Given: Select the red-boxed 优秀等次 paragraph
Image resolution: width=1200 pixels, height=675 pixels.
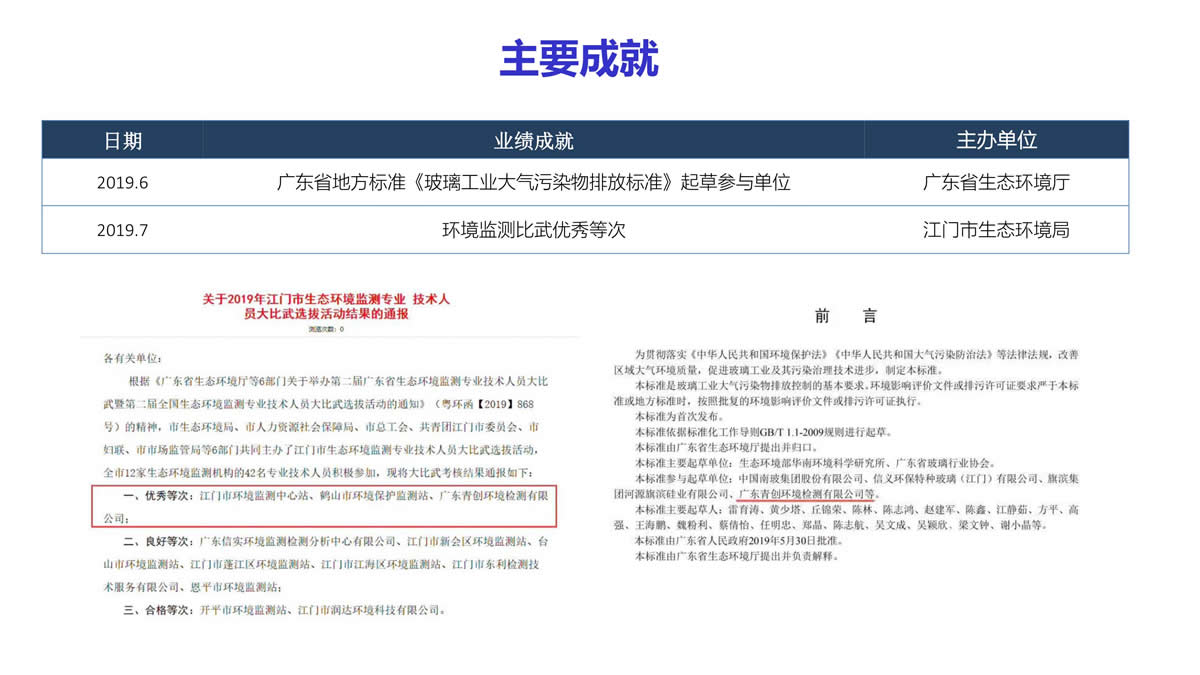Looking at the screenshot, I should [x=323, y=506].
